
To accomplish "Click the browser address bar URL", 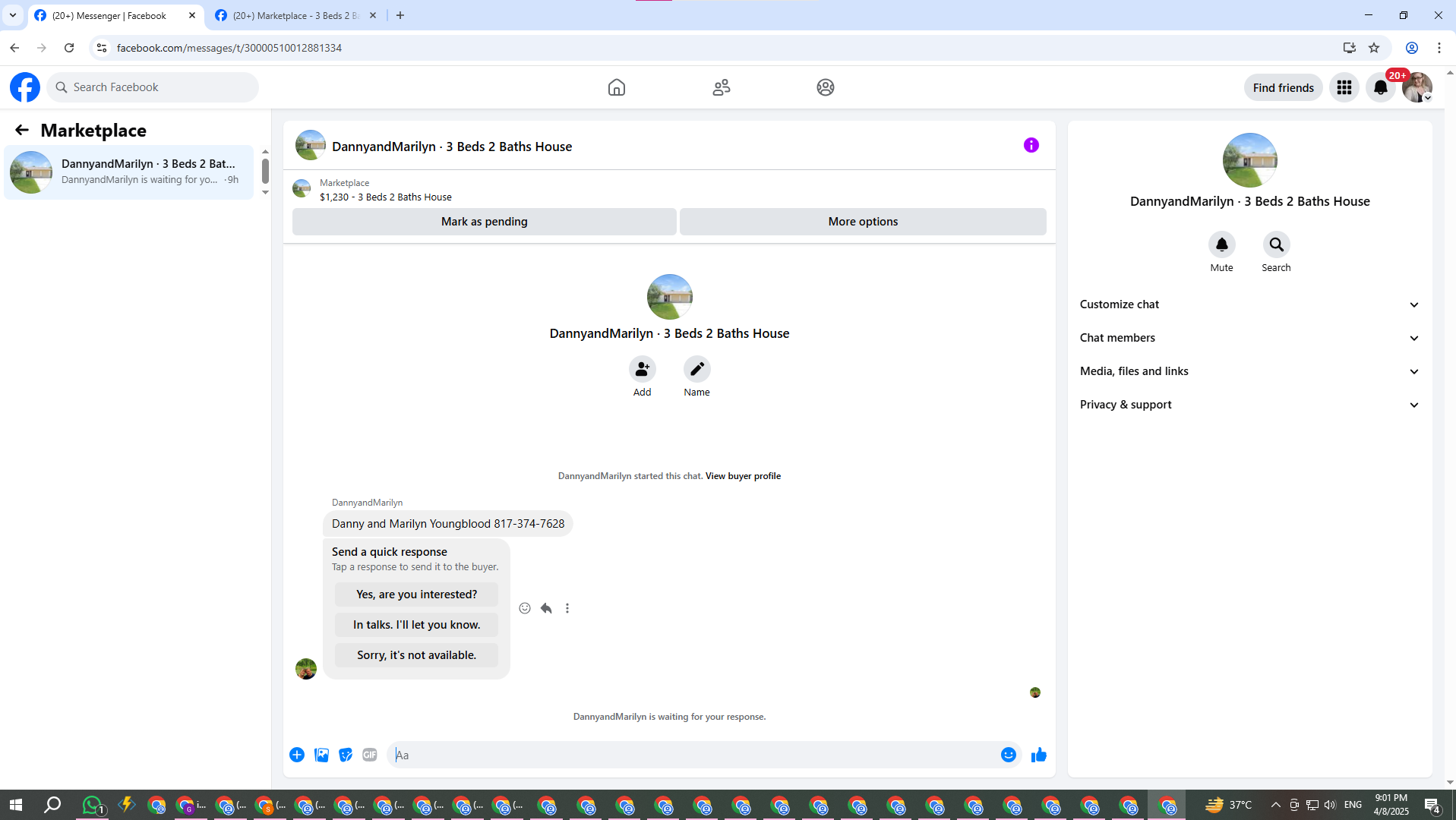I will click(x=229, y=48).
